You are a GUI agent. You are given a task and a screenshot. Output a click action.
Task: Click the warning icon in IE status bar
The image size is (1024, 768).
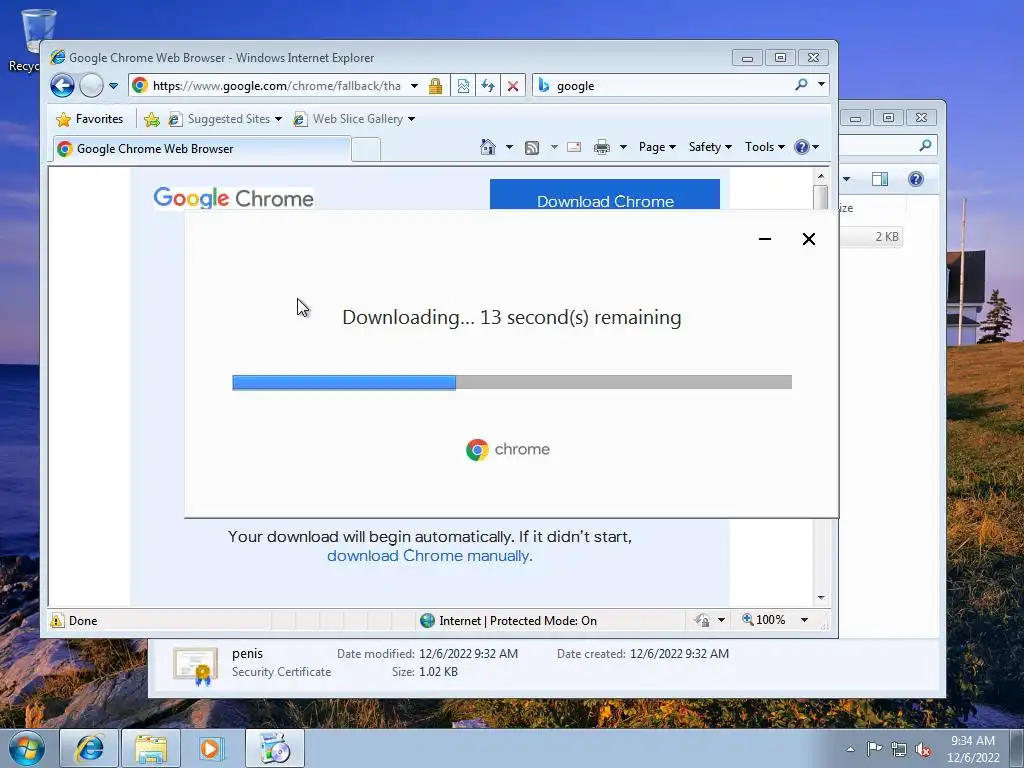[x=57, y=620]
